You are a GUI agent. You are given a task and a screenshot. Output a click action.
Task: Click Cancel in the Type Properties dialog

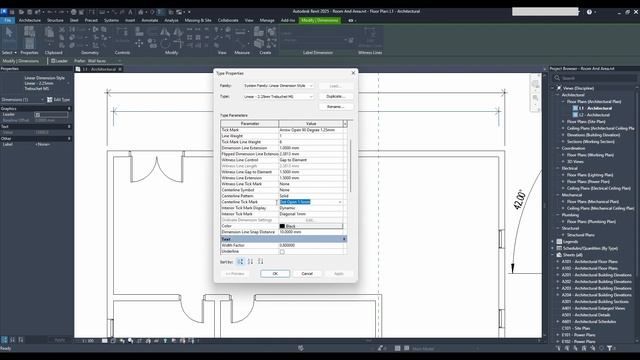[x=307, y=273]
